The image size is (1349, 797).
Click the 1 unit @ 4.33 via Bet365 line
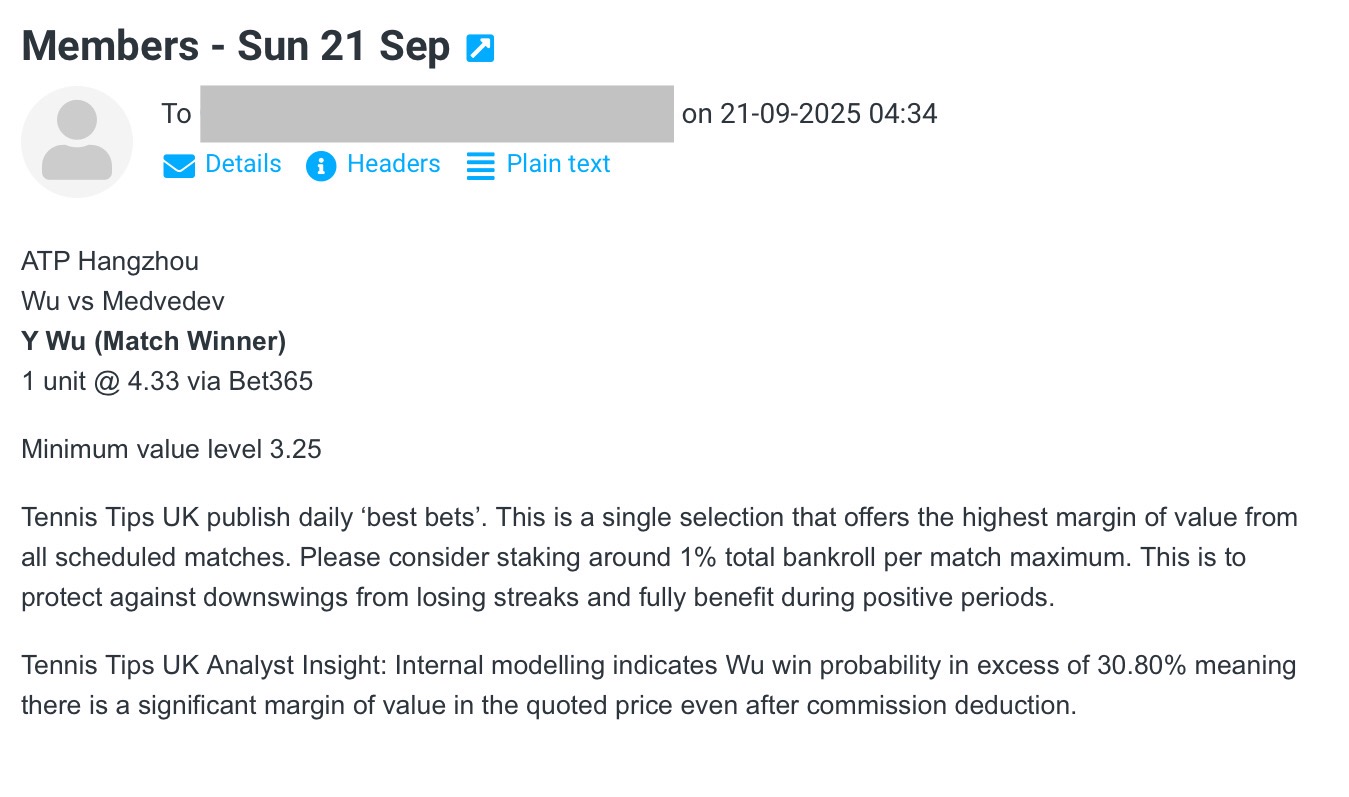tap(167, 382)
